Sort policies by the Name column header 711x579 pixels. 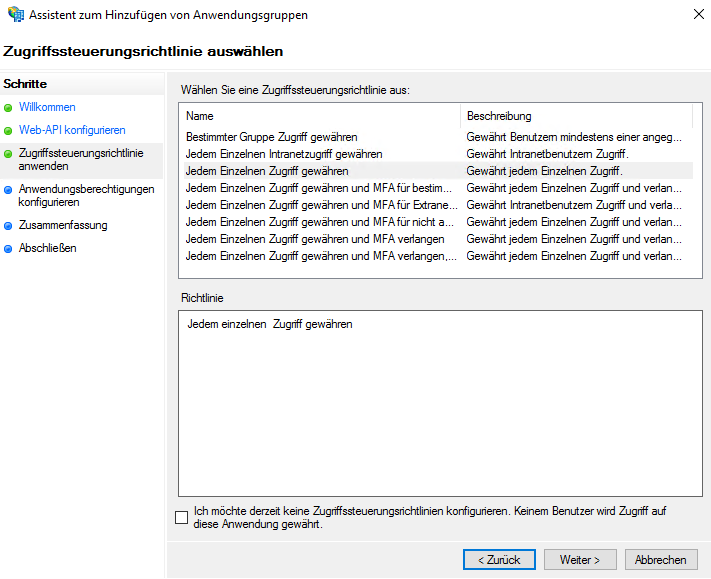click(320, 116)
